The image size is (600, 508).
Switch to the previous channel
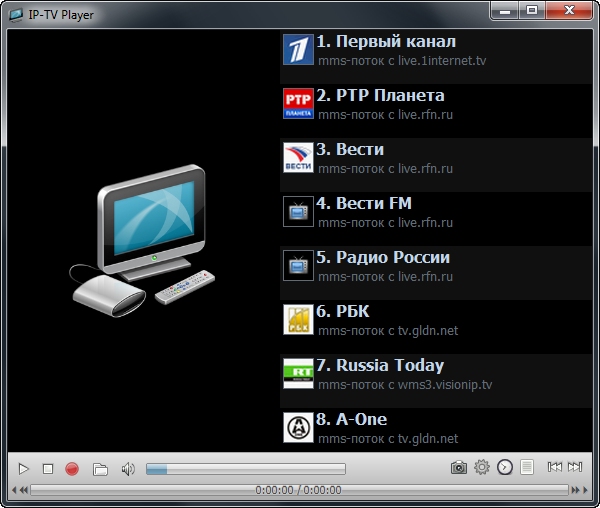click(x=554, y=467)
